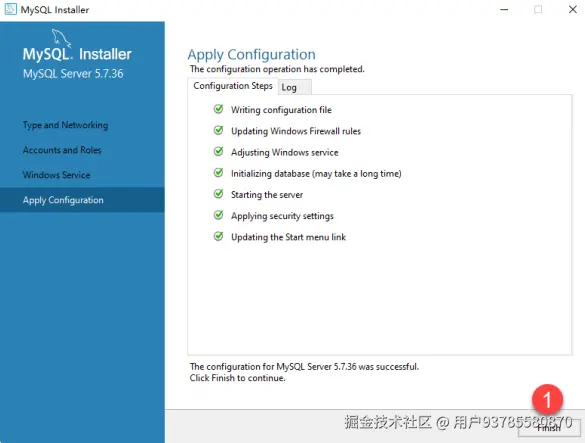Viewport: 585px width, 443px height.
Task: Select the Configuration Steps tab
Action: tap(233, 86)
